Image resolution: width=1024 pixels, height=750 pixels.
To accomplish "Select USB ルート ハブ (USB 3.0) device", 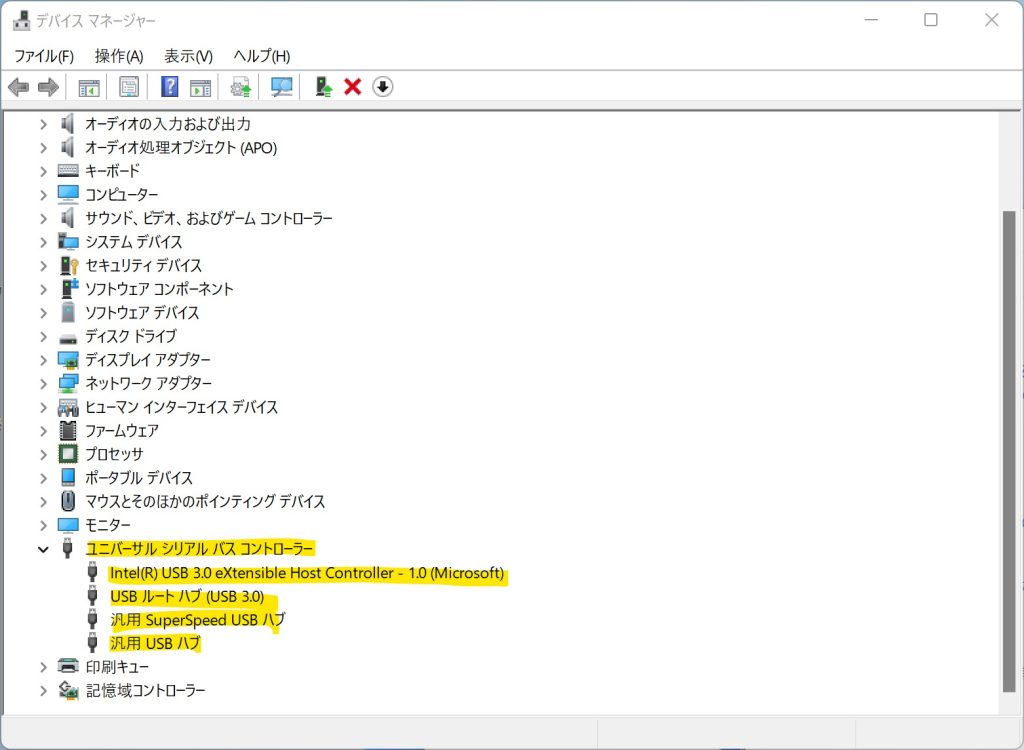I will click(187, 596).
